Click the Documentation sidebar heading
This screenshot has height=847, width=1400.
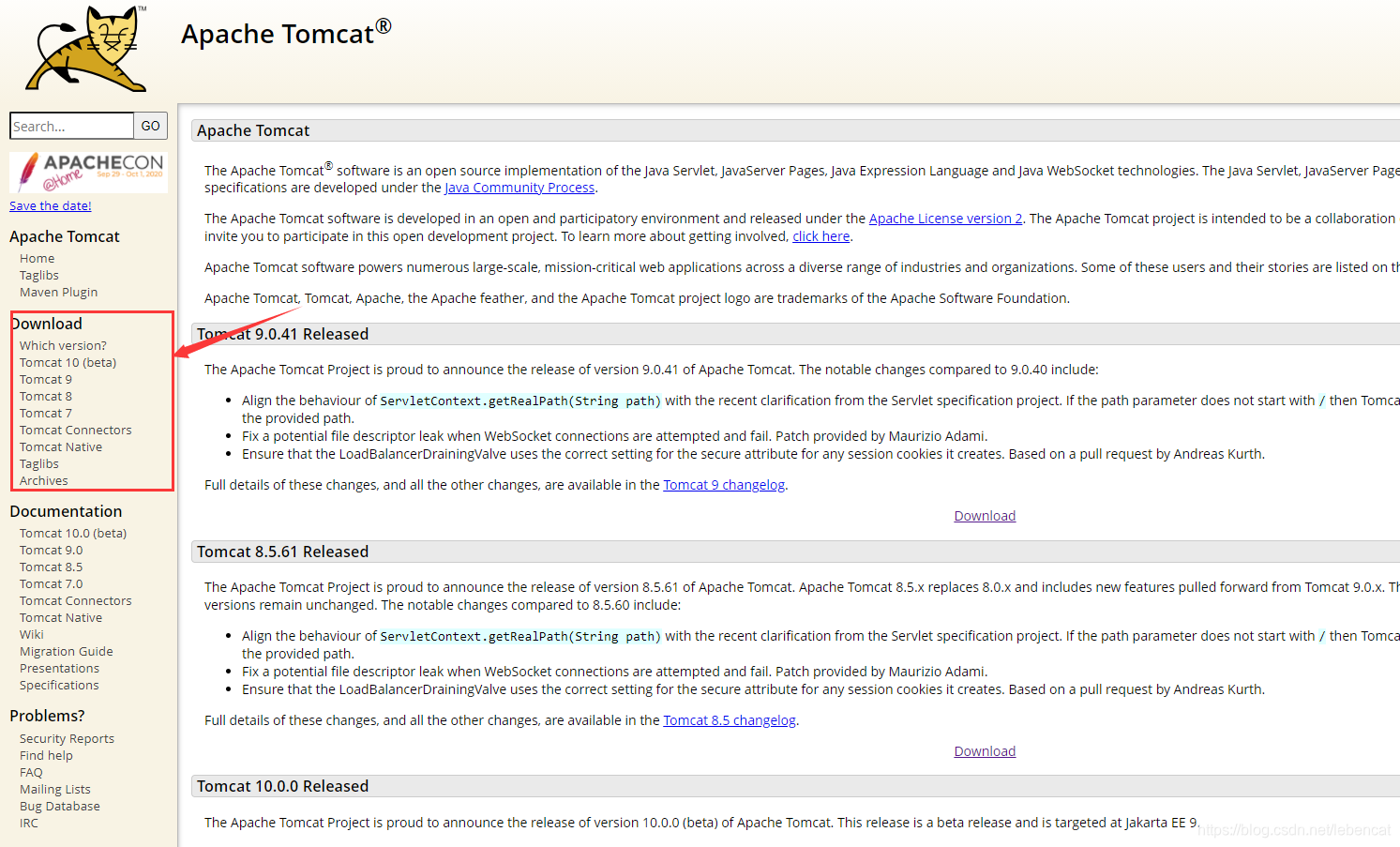point(66,511)
